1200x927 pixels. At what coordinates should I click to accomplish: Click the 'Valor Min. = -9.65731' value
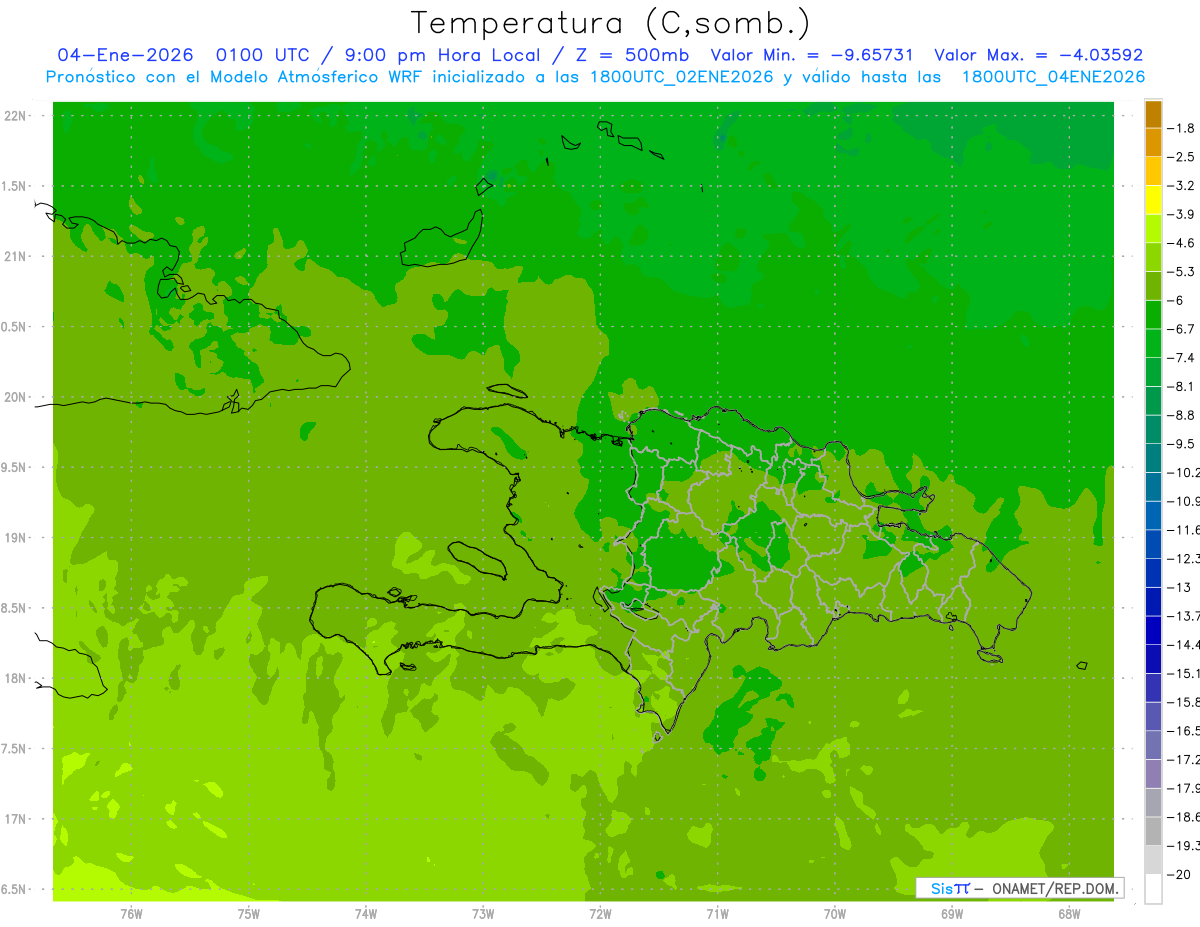(x=812, y=55)
